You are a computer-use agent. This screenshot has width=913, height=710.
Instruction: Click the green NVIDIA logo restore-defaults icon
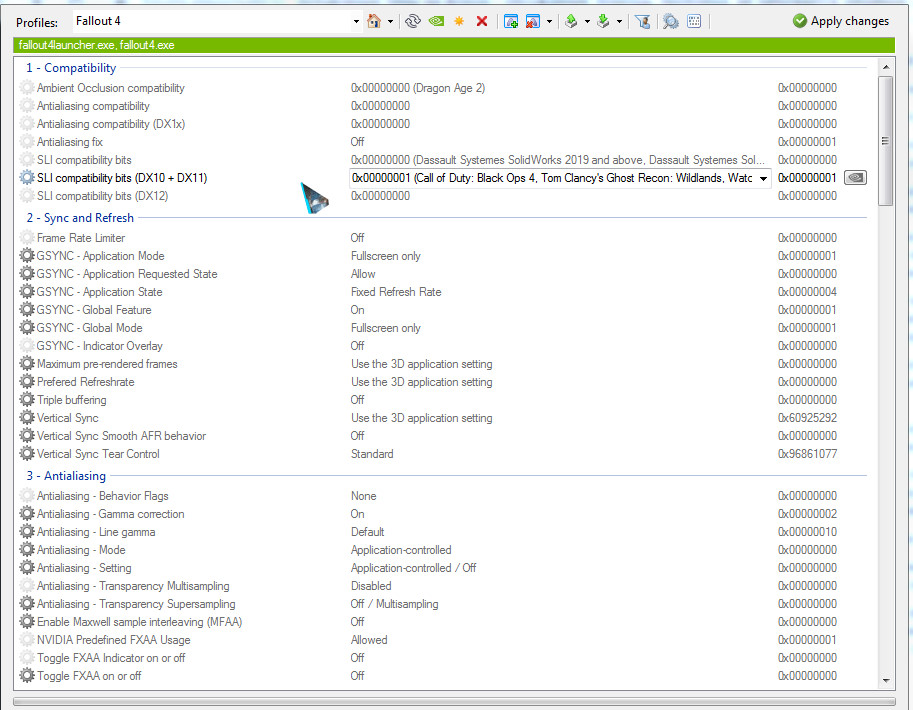(x=436, y=22)
